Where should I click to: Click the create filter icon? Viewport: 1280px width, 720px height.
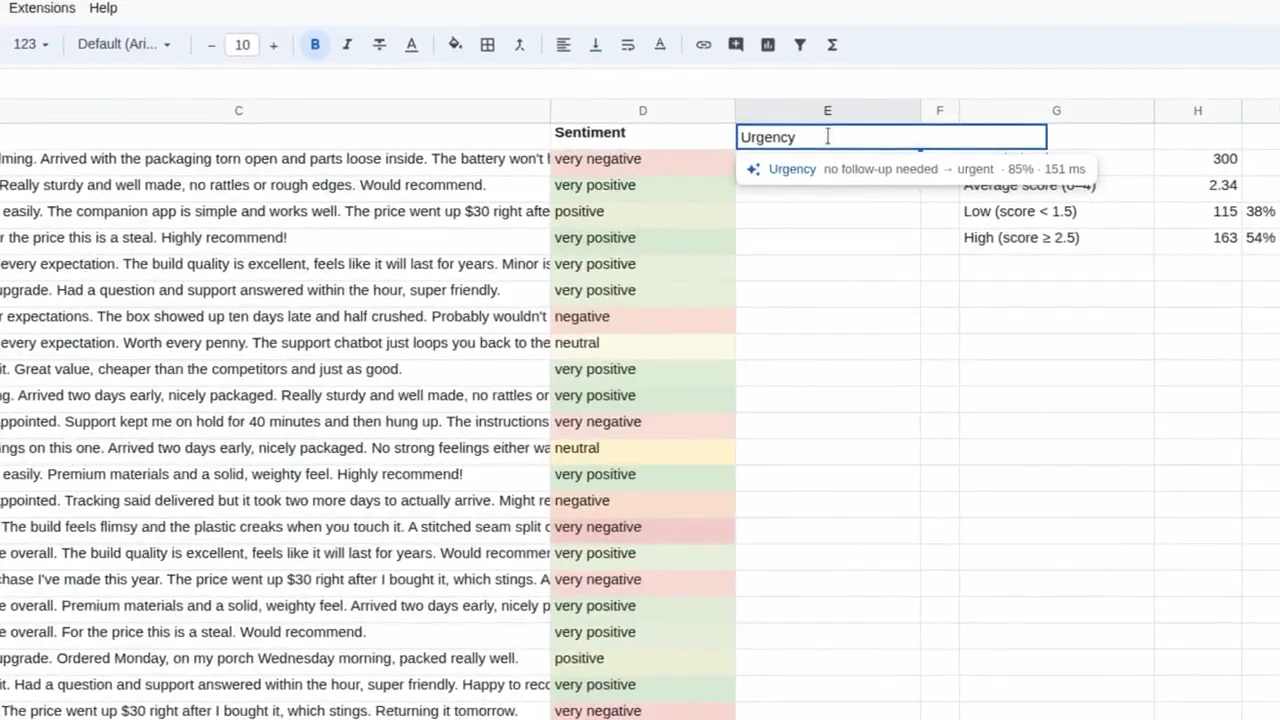799,44
